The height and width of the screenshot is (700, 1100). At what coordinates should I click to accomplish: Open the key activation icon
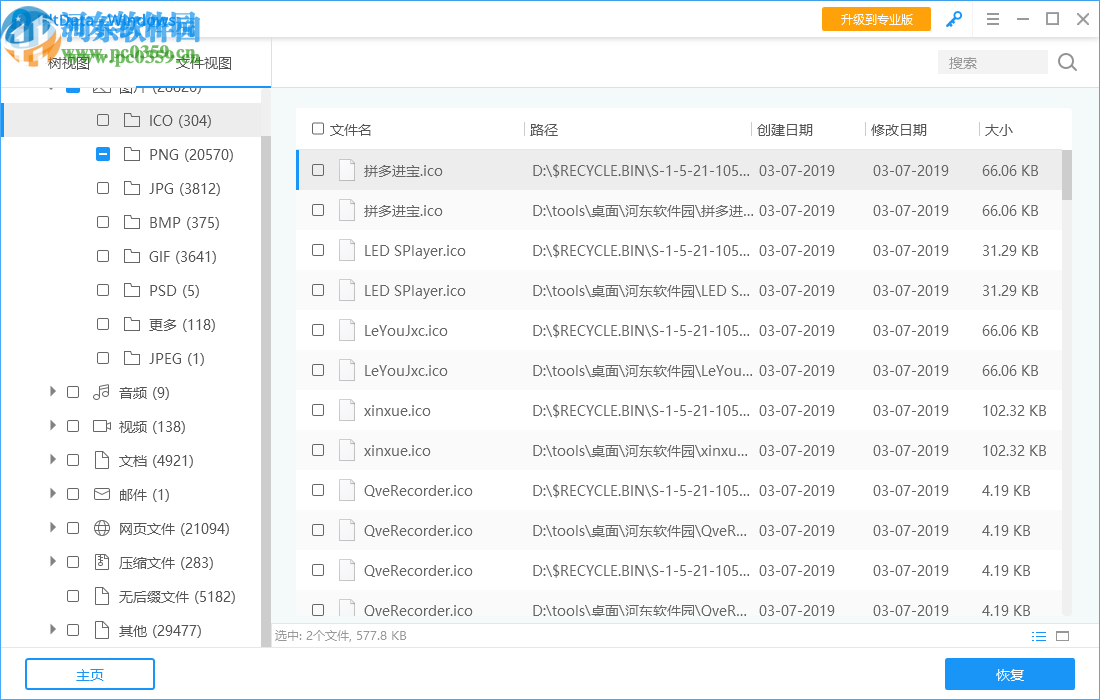pyautogui.click(x=953, y=18)
